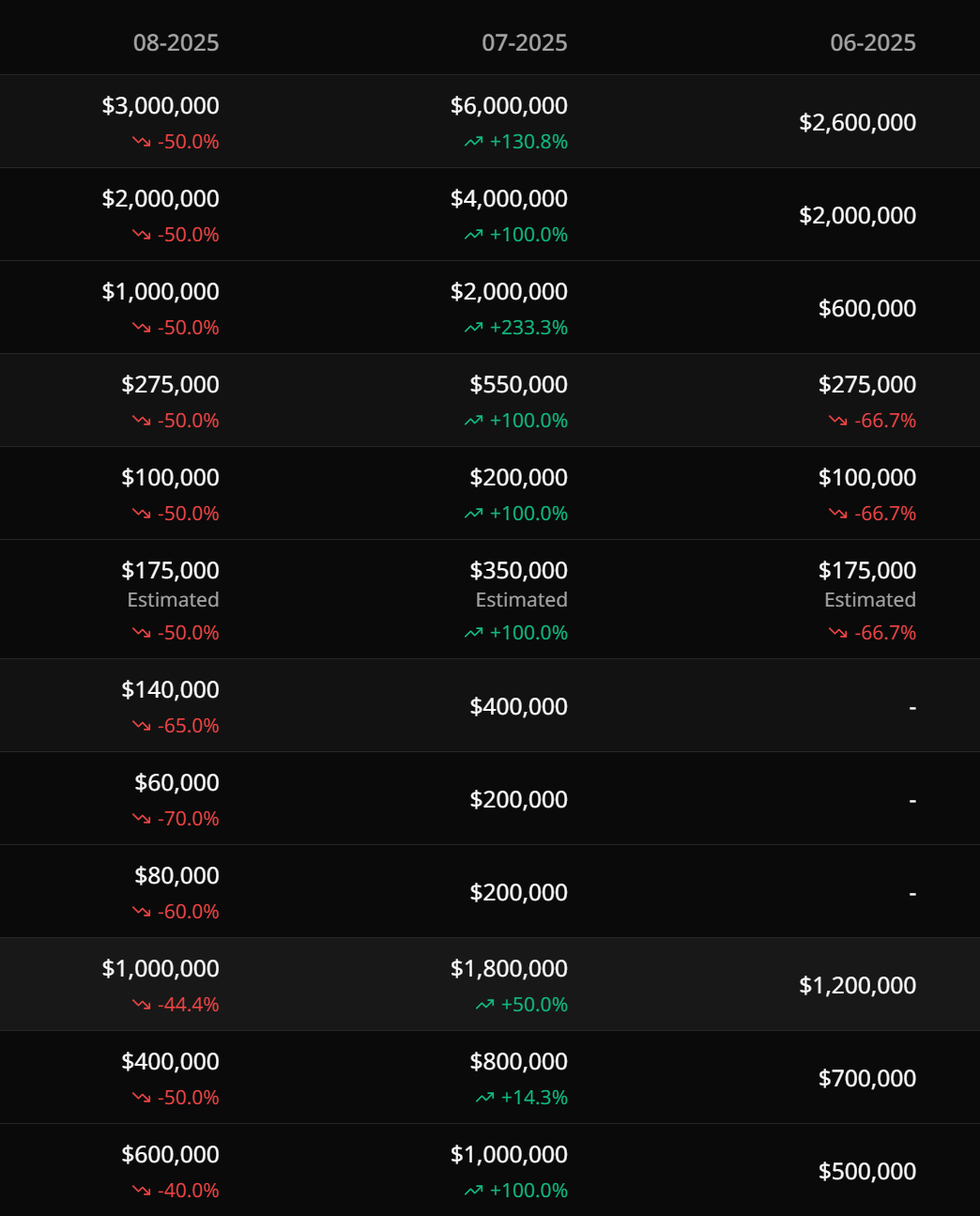Click the uptrend arrow icon beside +233.3%
This screenshot has height=1216, width=980.
pyautogui.click(x=473, y=328)
